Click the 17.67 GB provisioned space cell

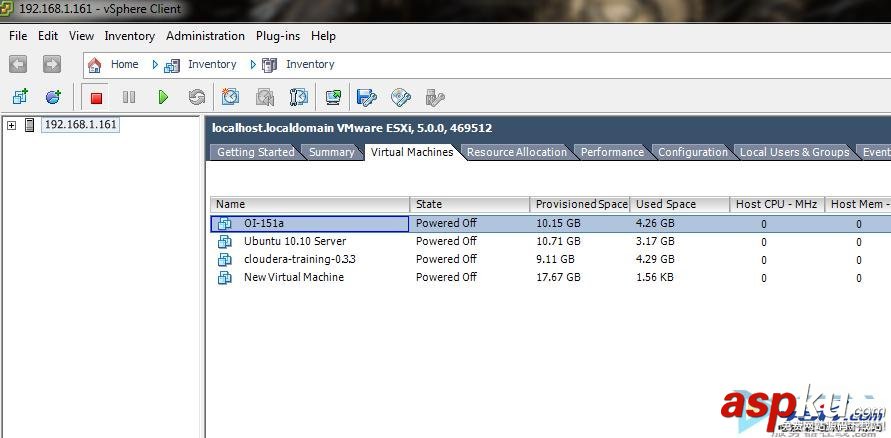(x=558, y=277)
